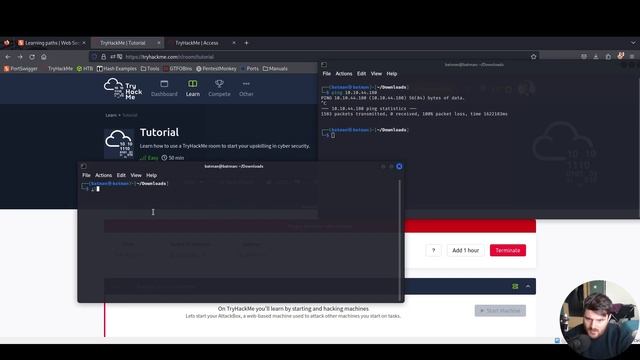
Task: Close the Learning paths Web Security tab
Action: (84, 43)
